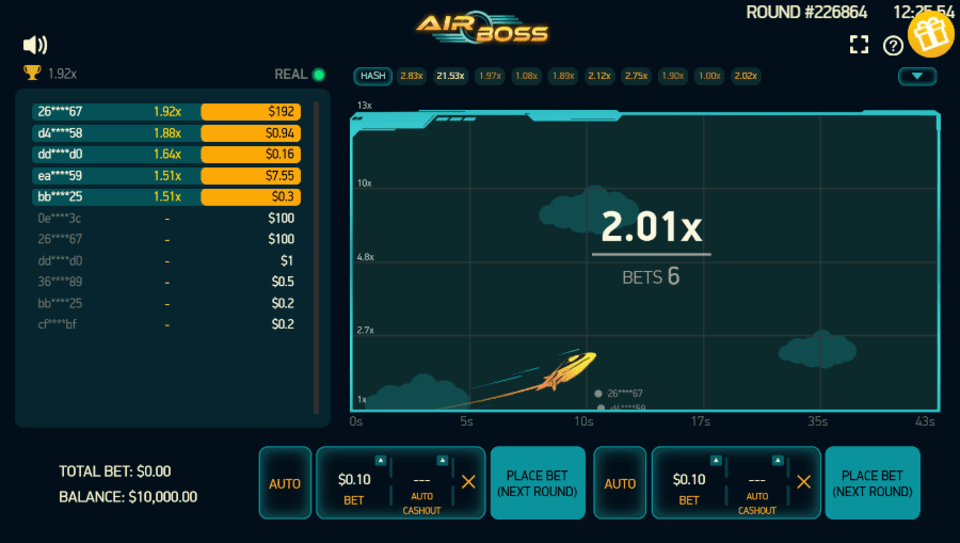Expand the round history dropdown arrow
Screen dimensions: 960x543
click(x=917, y=76)
